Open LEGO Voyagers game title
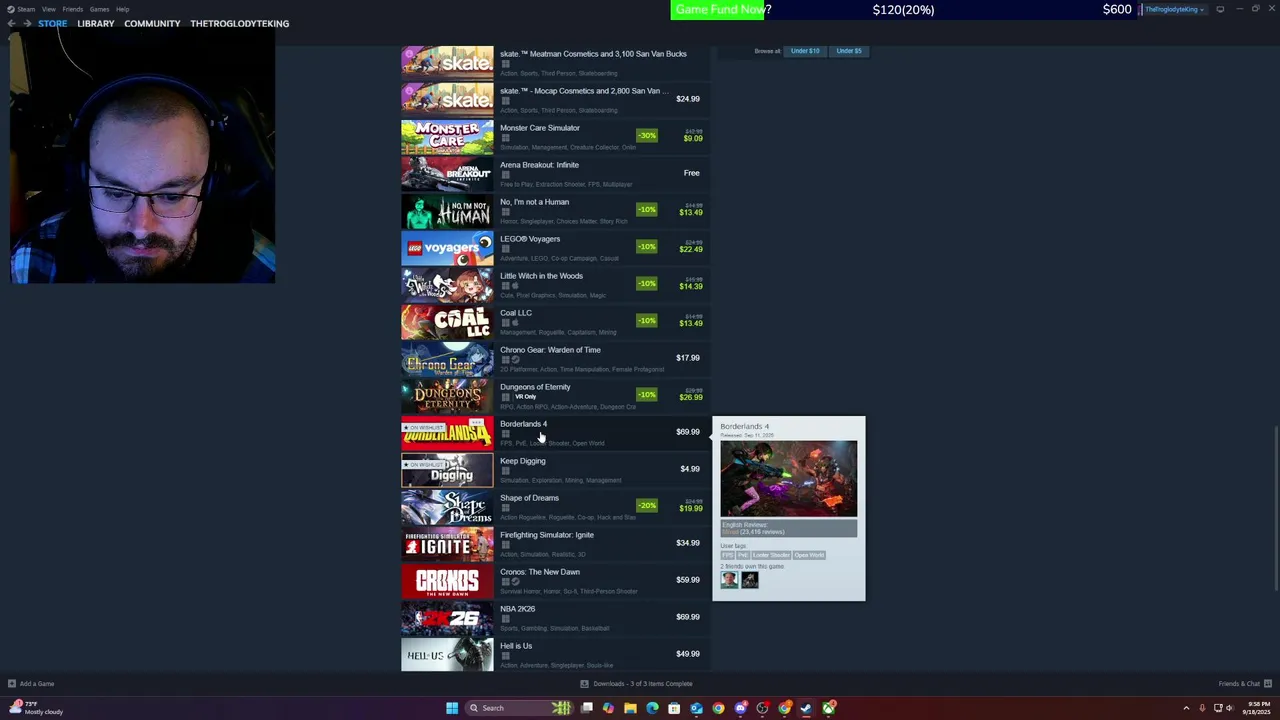This screenshot has height=720, width=1280. pos(530,239)
